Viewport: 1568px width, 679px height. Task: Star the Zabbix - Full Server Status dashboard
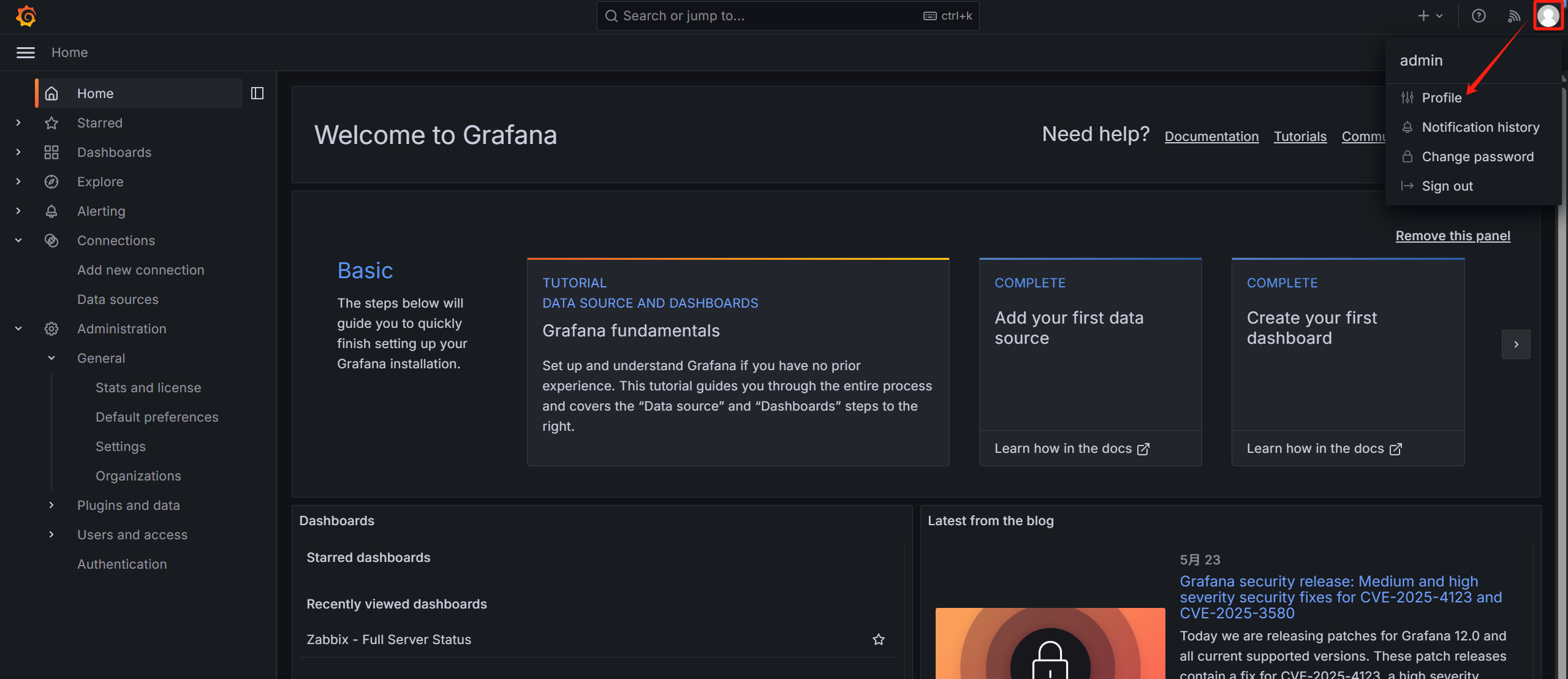point(879,639)
